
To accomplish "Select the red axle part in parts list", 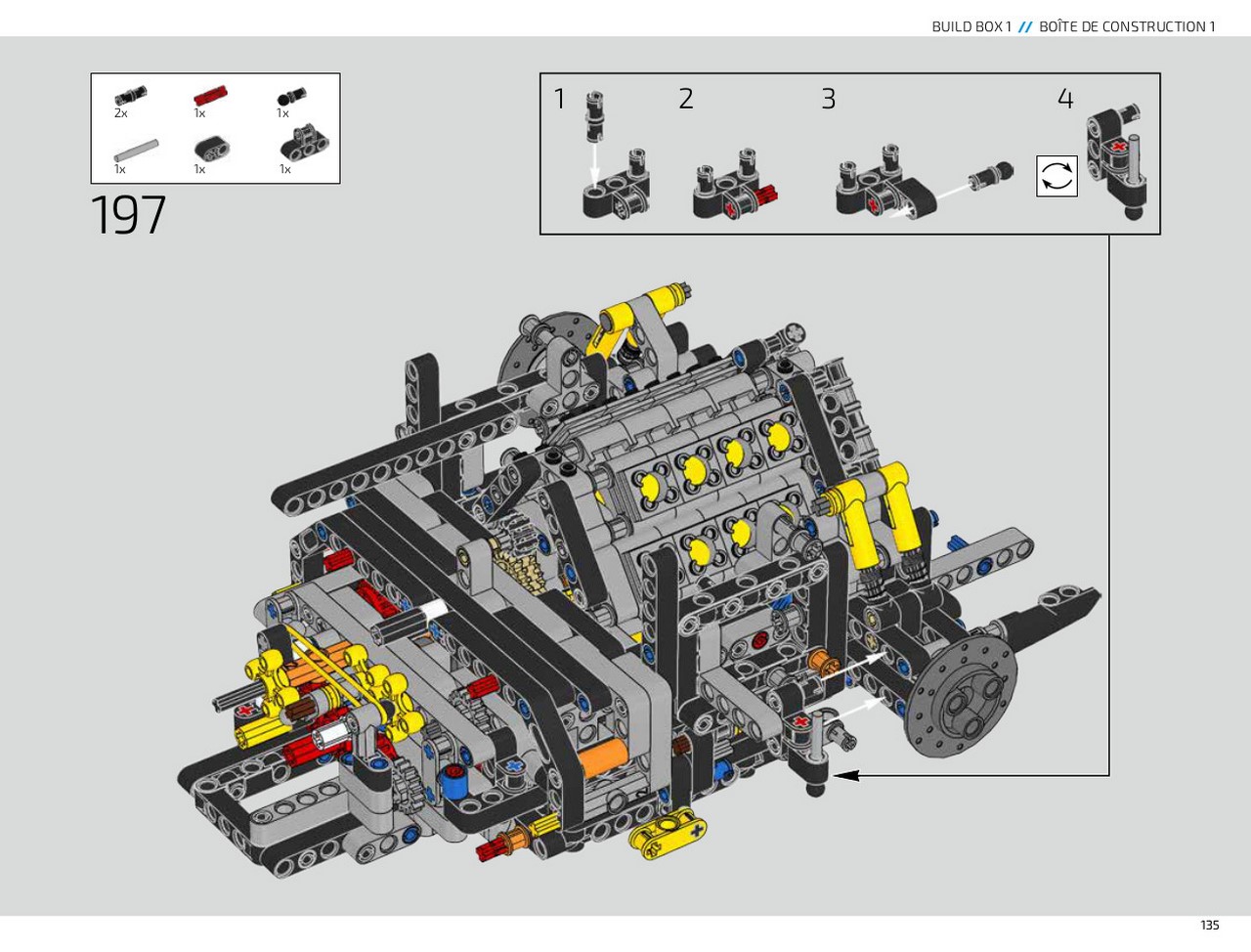I will pos(210,95).
